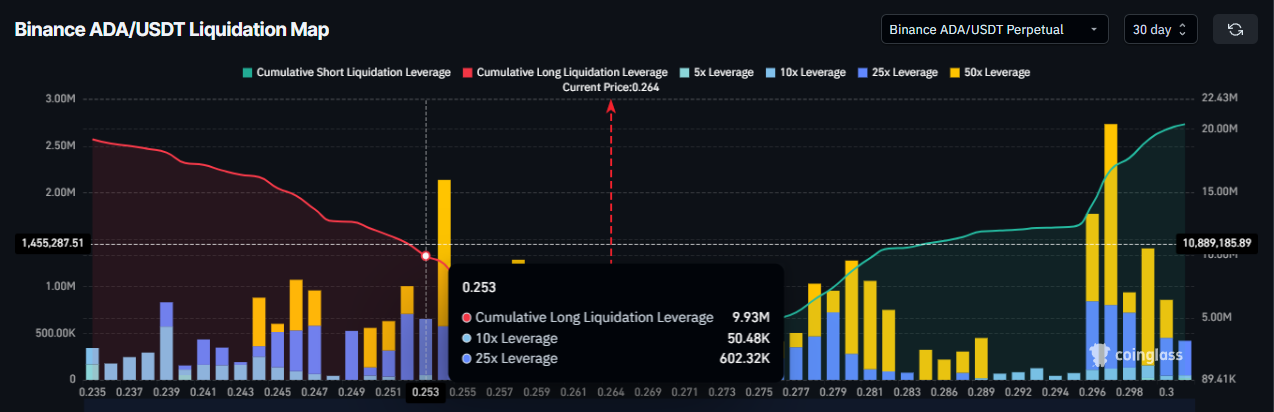Viewport: 1274px width, 412px height.
Task: Toggle Cumulative Long Liquidation Leverage legend
Action: point(571,72)
